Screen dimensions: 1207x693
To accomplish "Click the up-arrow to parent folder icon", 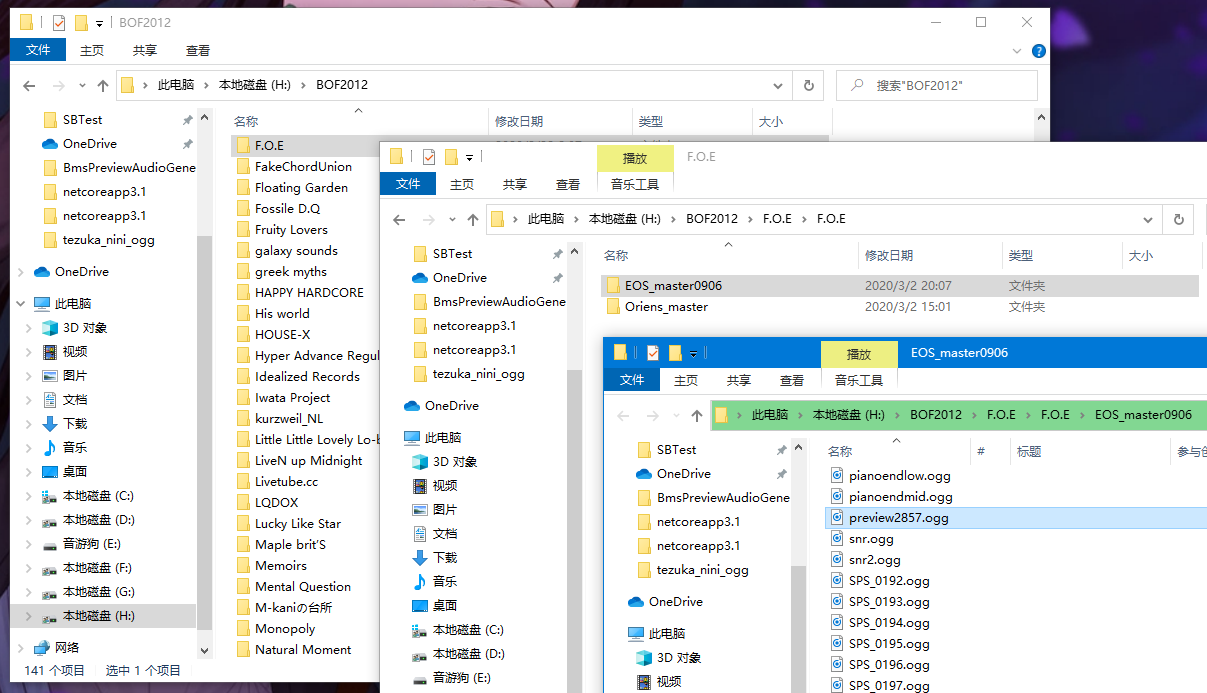I will click(x=102, y=86).
